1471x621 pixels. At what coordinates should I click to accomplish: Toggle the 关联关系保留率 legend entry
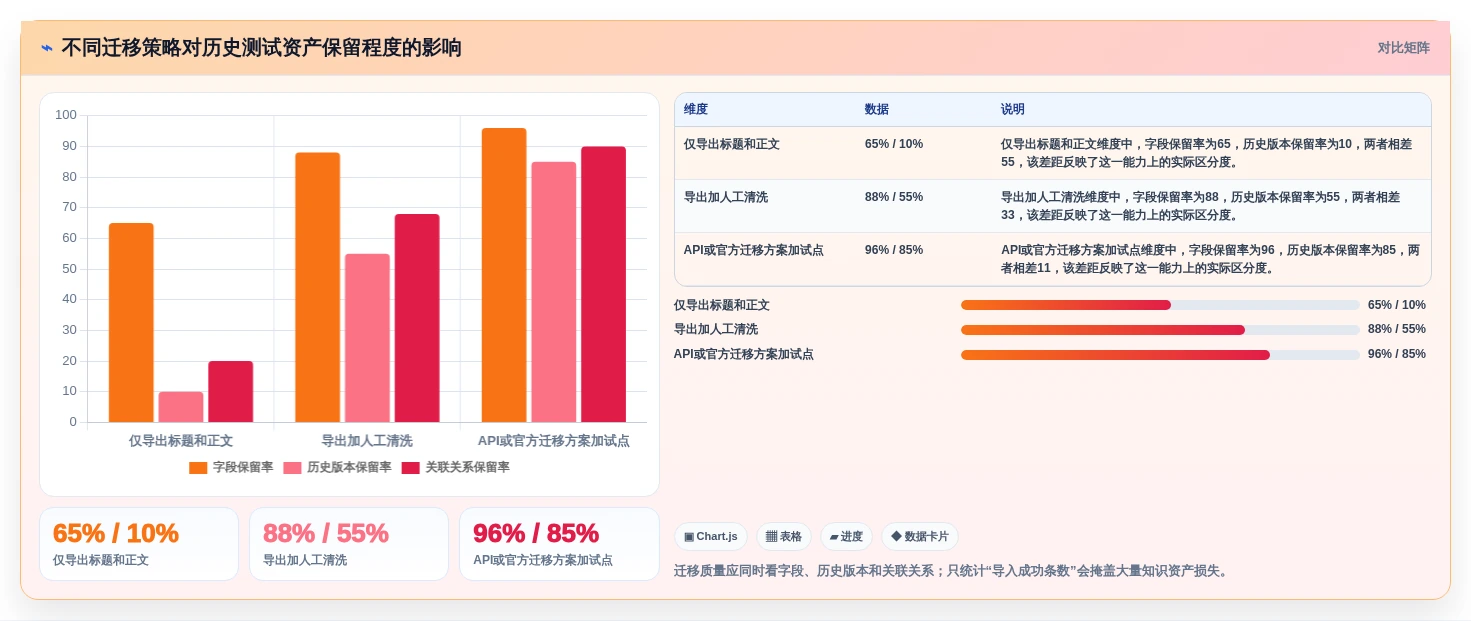[x=455, y=467]
